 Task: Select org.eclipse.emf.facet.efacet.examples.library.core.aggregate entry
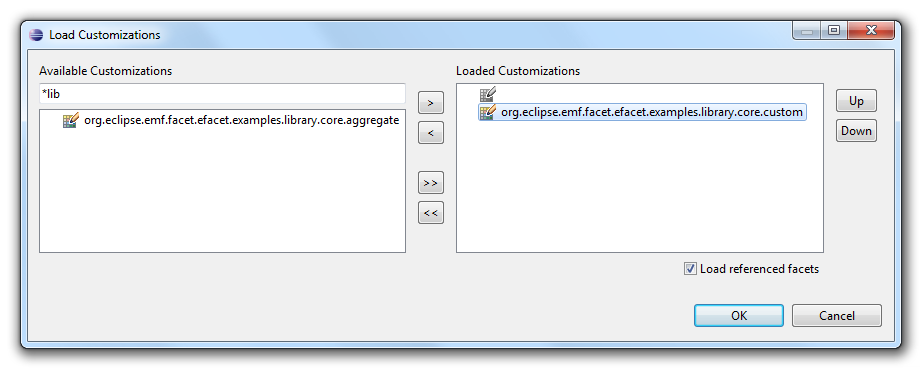242,121
